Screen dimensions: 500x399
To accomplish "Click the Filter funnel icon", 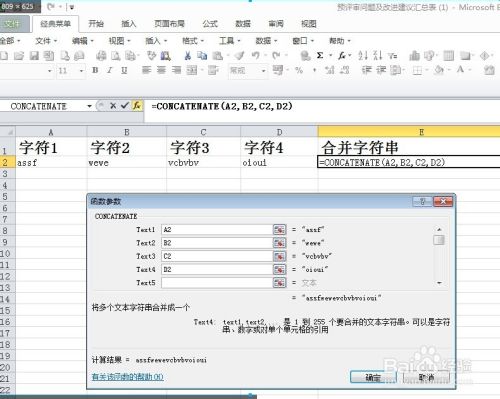I will 393,56.
